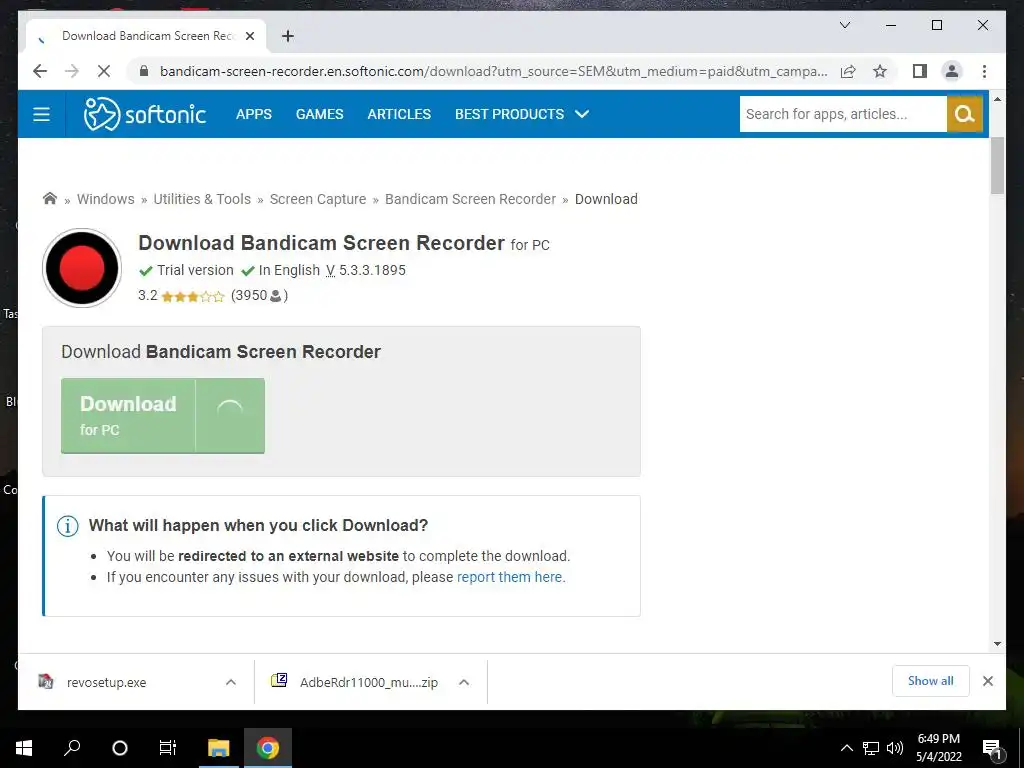
Task: Expand options chevron for revosetup.exe
Action: [231, 682]
